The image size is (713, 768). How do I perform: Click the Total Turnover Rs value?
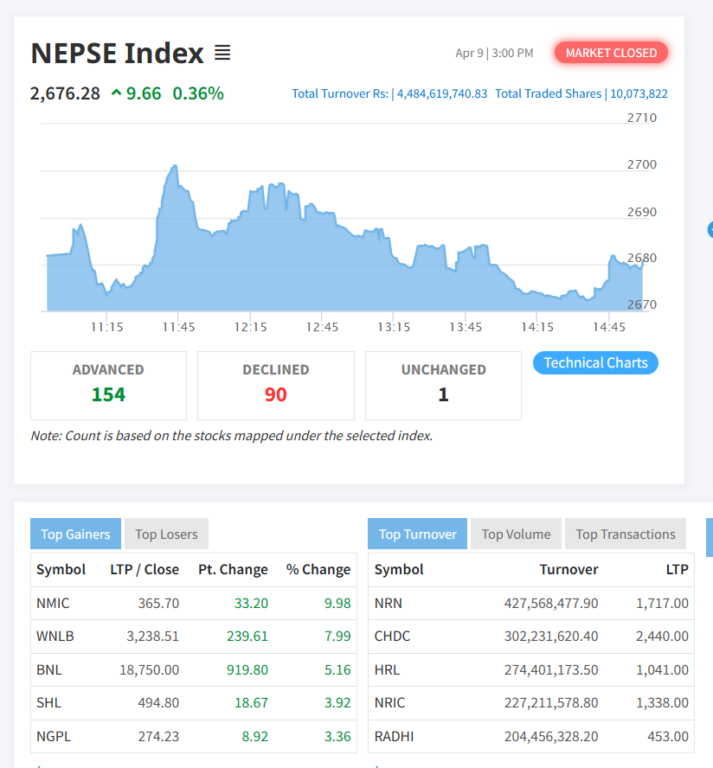tap(442, 94)
